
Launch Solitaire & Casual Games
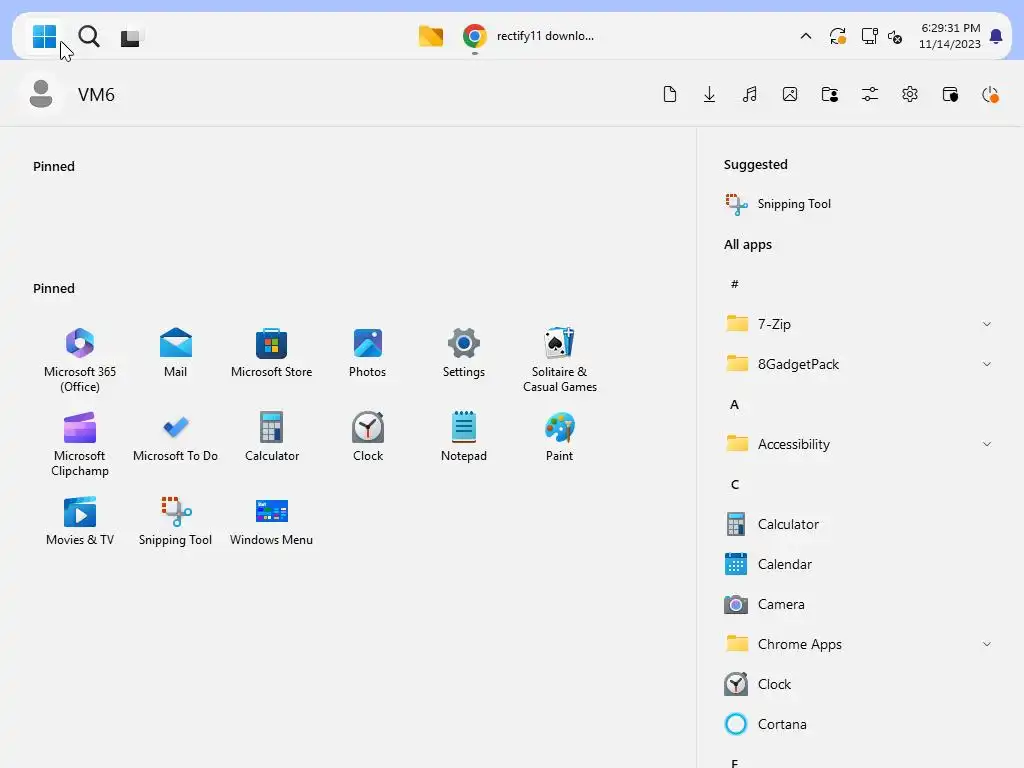(560, 360)
